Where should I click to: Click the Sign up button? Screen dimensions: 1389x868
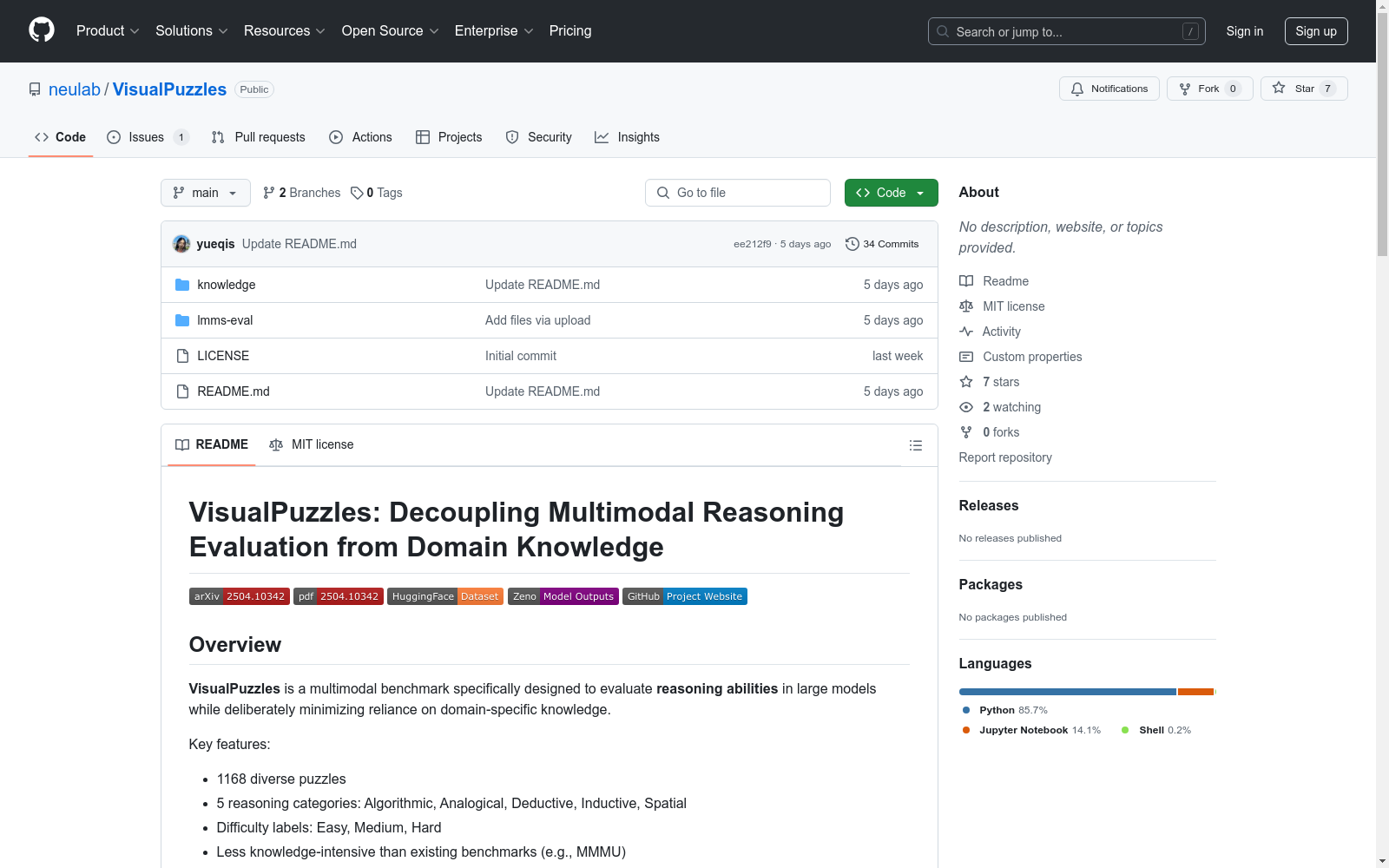click(x=1316, y=31)
